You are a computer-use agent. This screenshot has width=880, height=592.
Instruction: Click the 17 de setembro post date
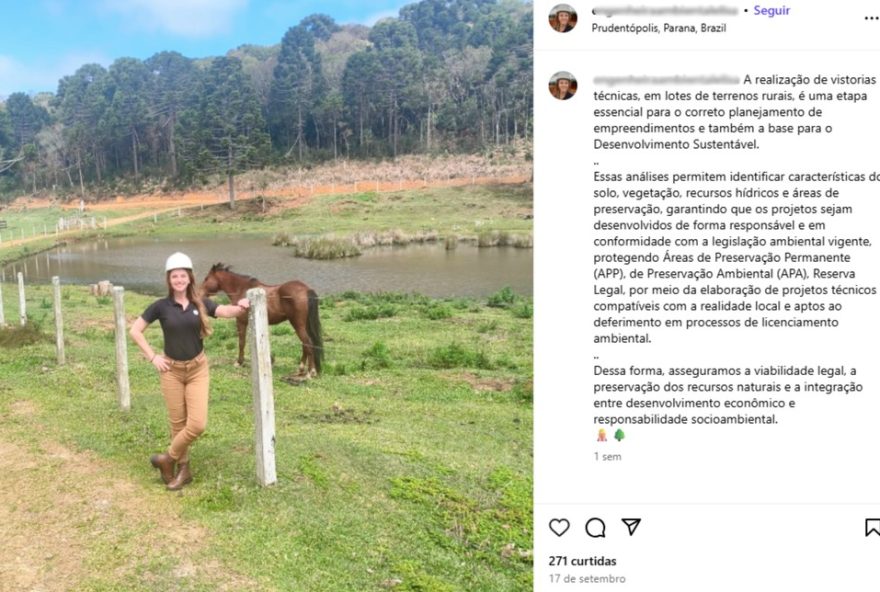587,579
